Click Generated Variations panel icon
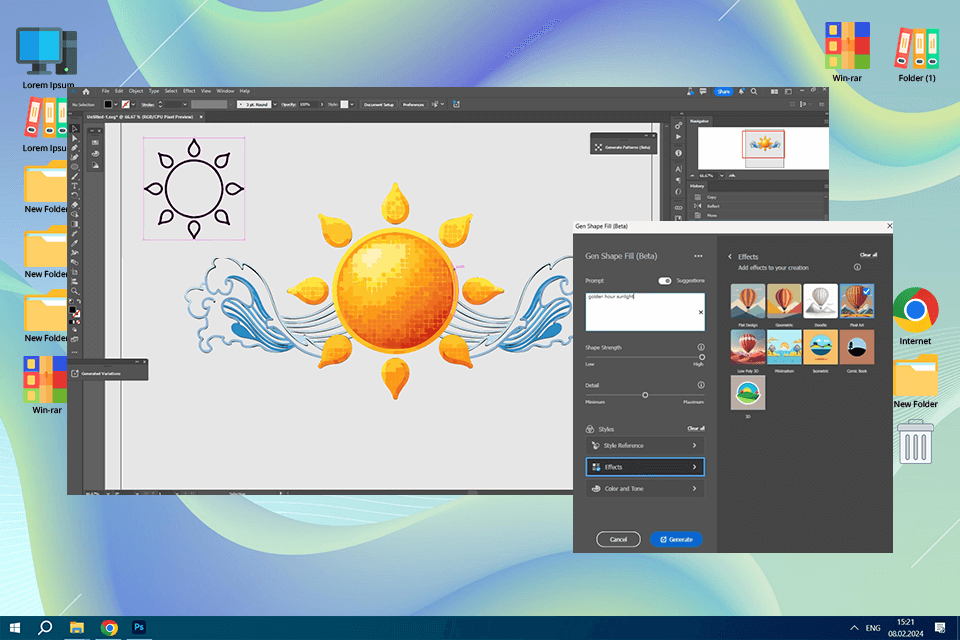 click(x=75, y=374)
